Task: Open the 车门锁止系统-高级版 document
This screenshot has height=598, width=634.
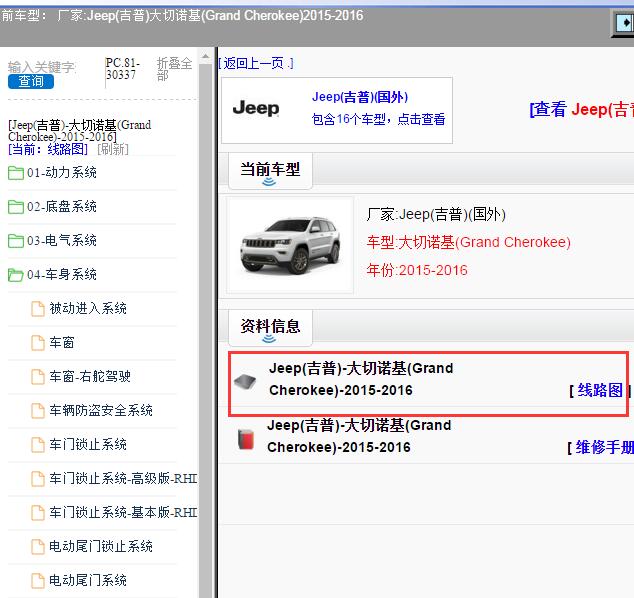Action: tap(123, 478)
